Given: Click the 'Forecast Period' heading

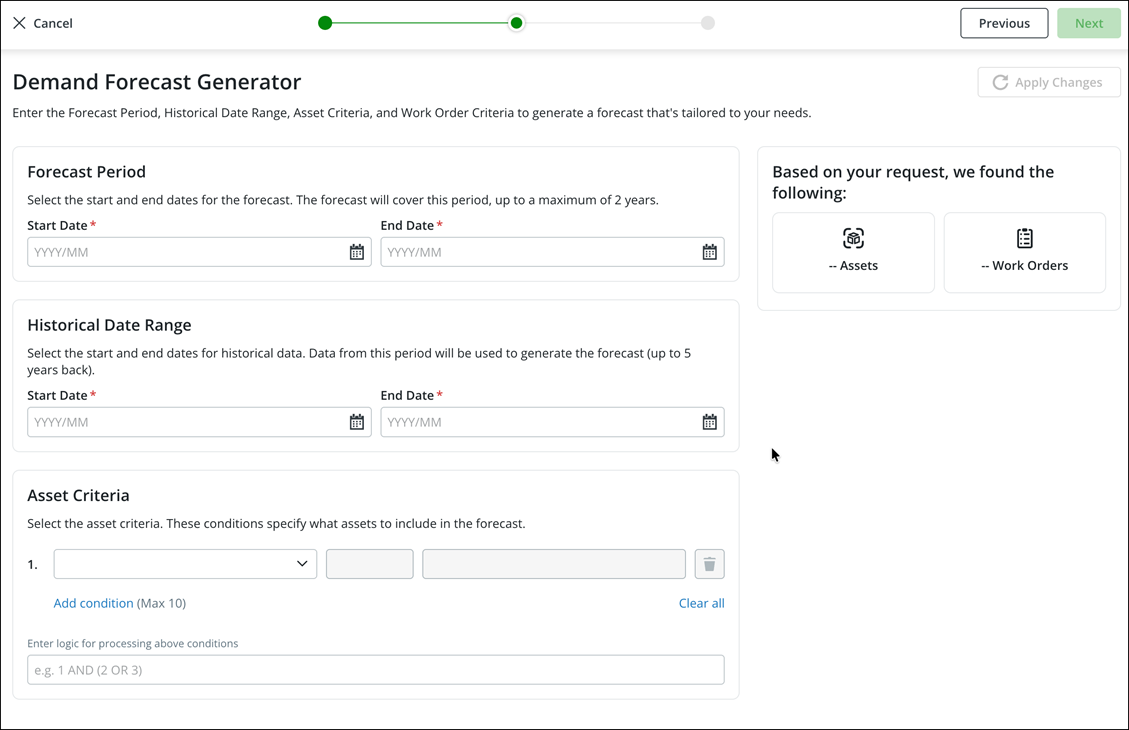Looking at the screenshot, I should pos(86,172).
